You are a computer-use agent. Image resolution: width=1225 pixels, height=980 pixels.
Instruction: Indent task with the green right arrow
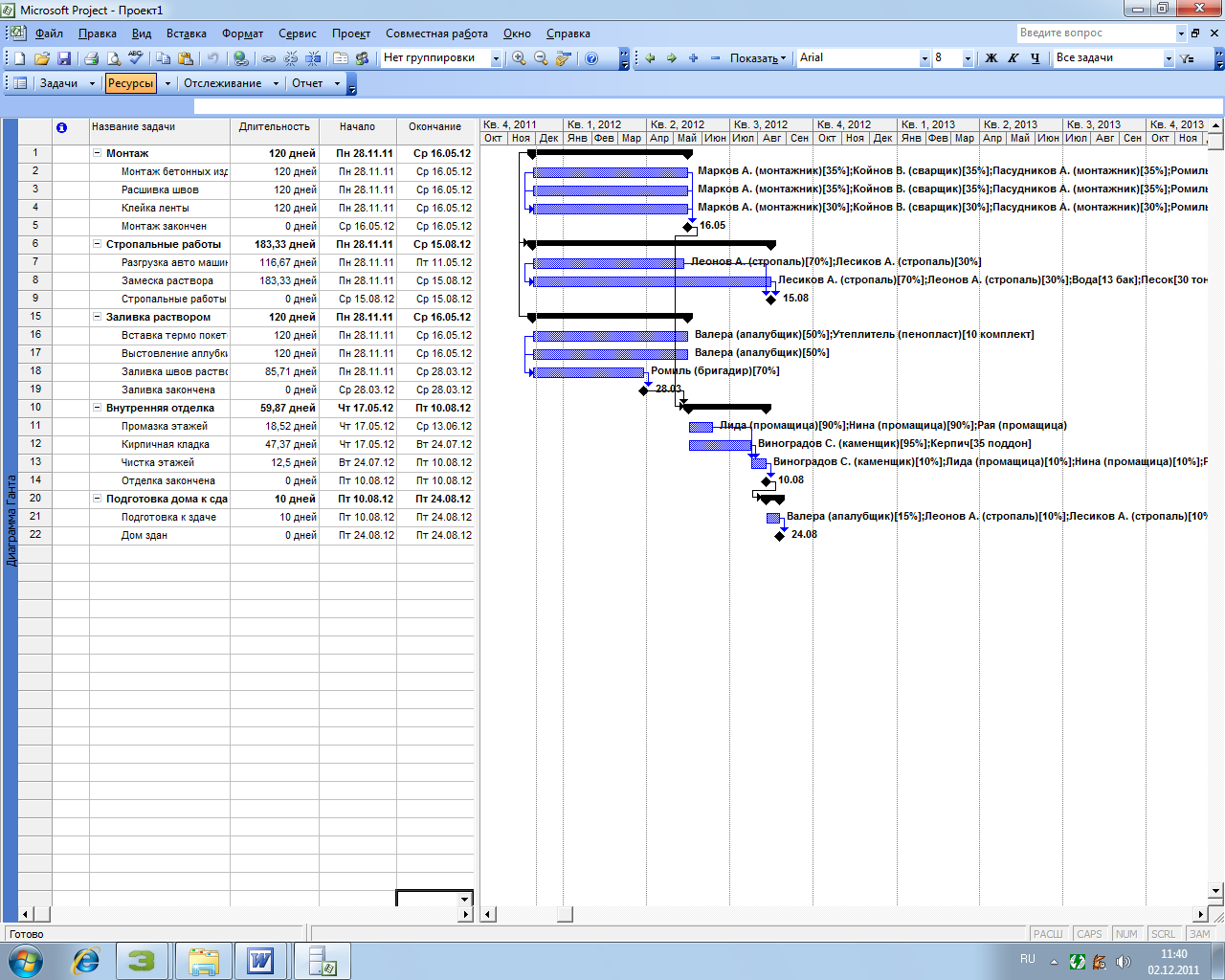[x=672, y=58]
